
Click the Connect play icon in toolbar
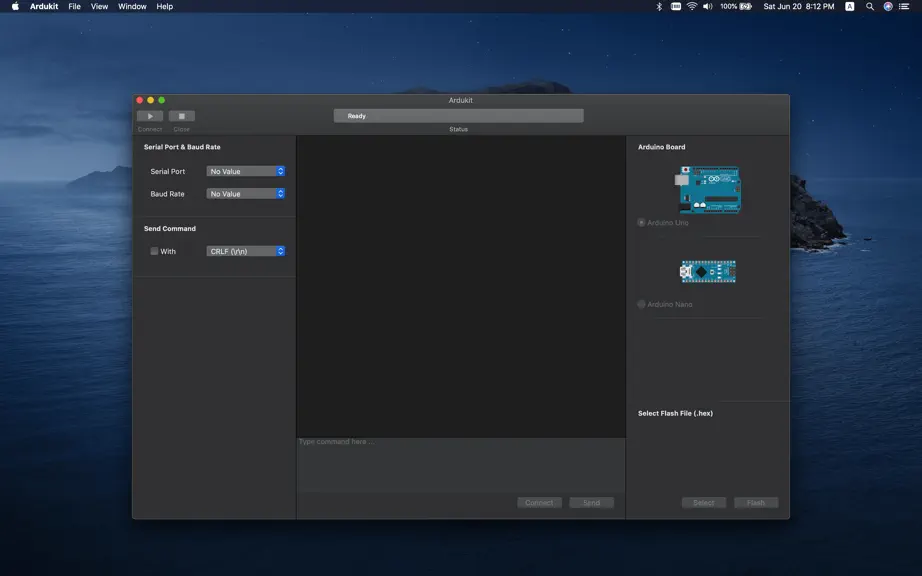[x=150, y=116]
